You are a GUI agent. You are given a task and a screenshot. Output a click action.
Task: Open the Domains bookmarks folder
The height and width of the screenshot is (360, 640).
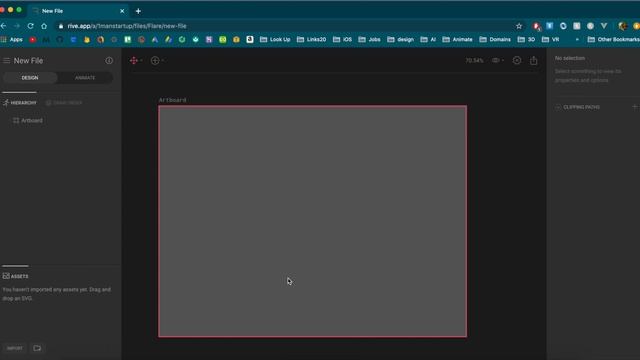tap(495, 39)
